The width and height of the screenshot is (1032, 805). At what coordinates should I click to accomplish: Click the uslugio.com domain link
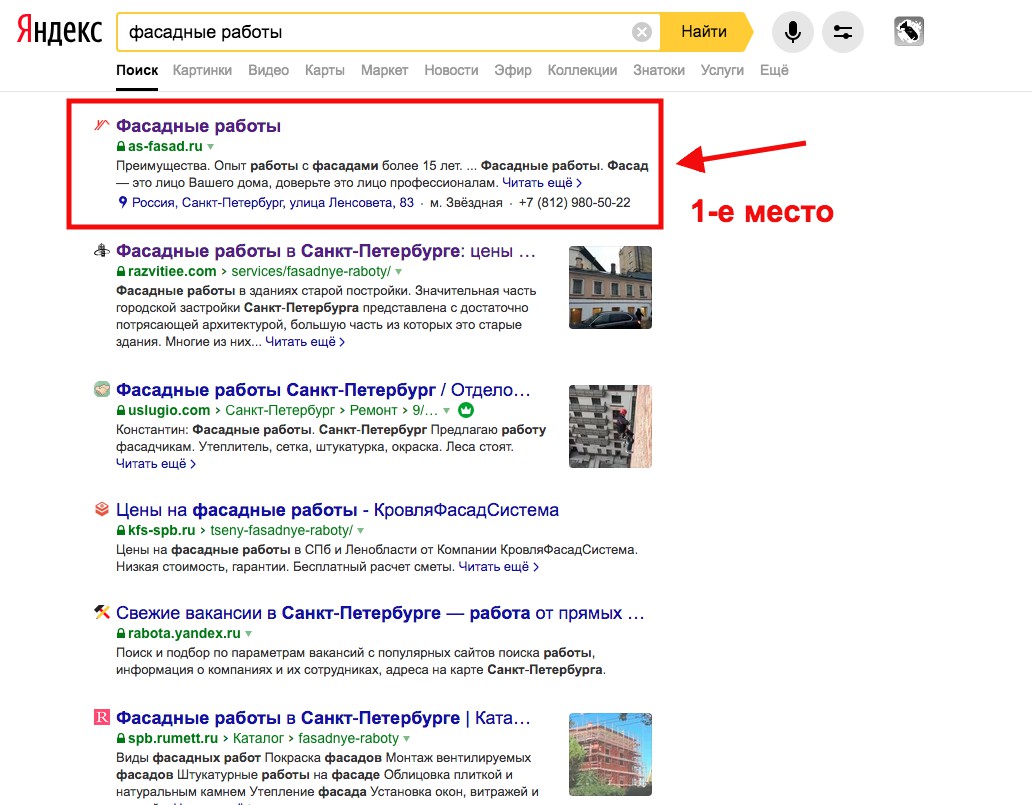168,410
